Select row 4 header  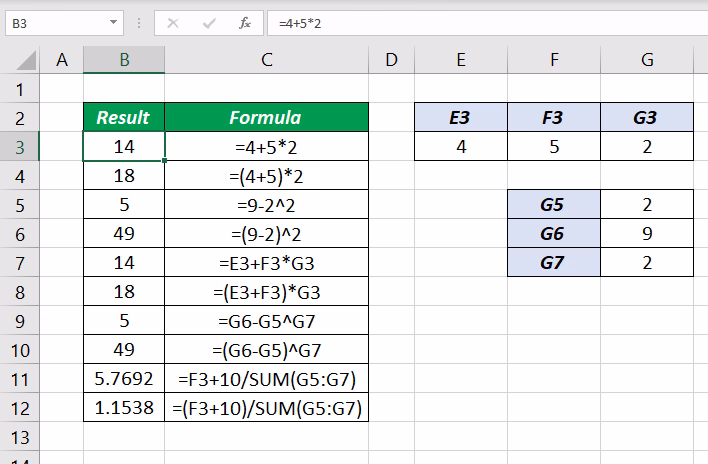click(x=19, y=176)
